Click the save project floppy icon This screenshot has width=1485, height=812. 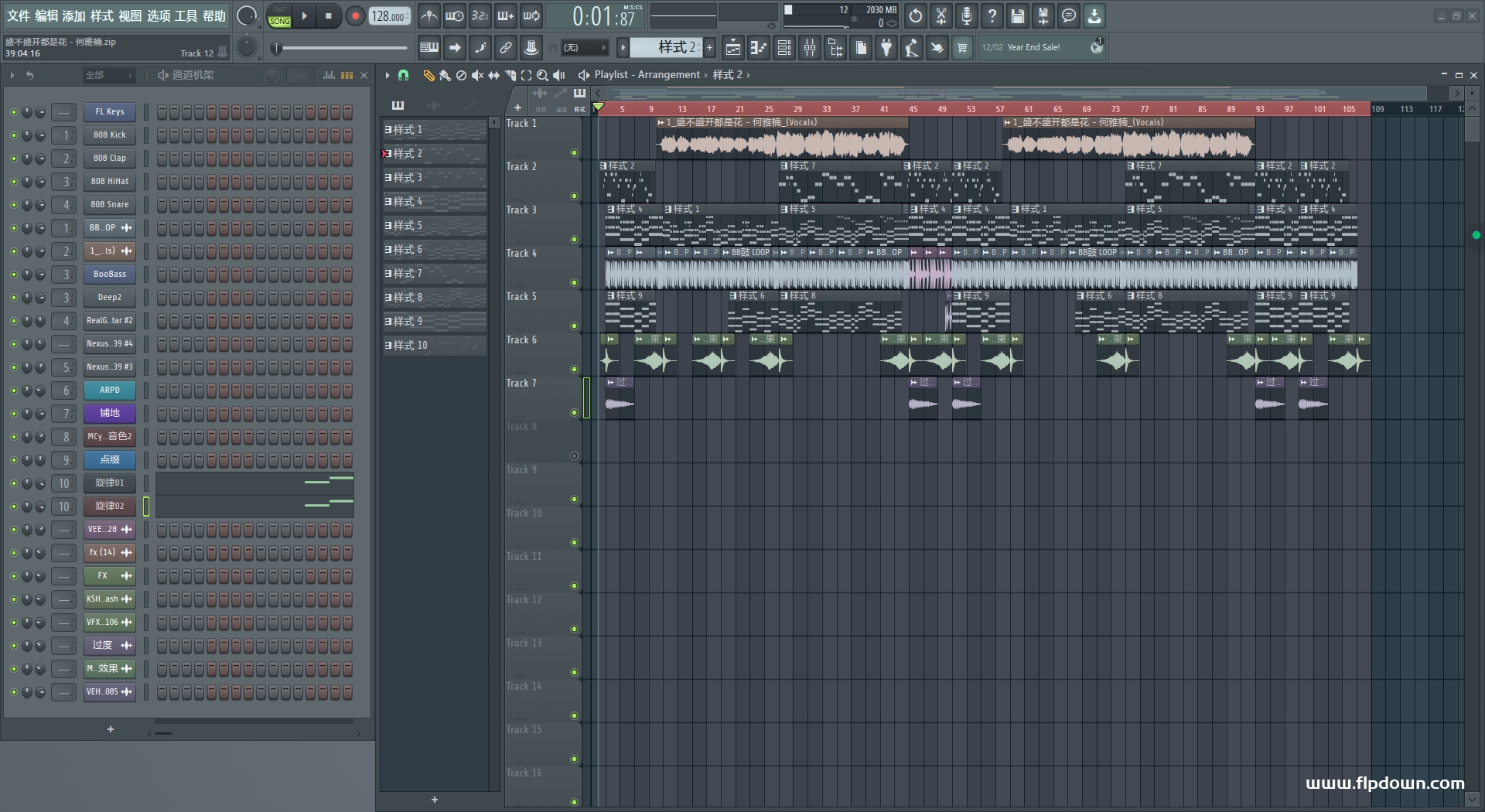[x=1018, y=15]
